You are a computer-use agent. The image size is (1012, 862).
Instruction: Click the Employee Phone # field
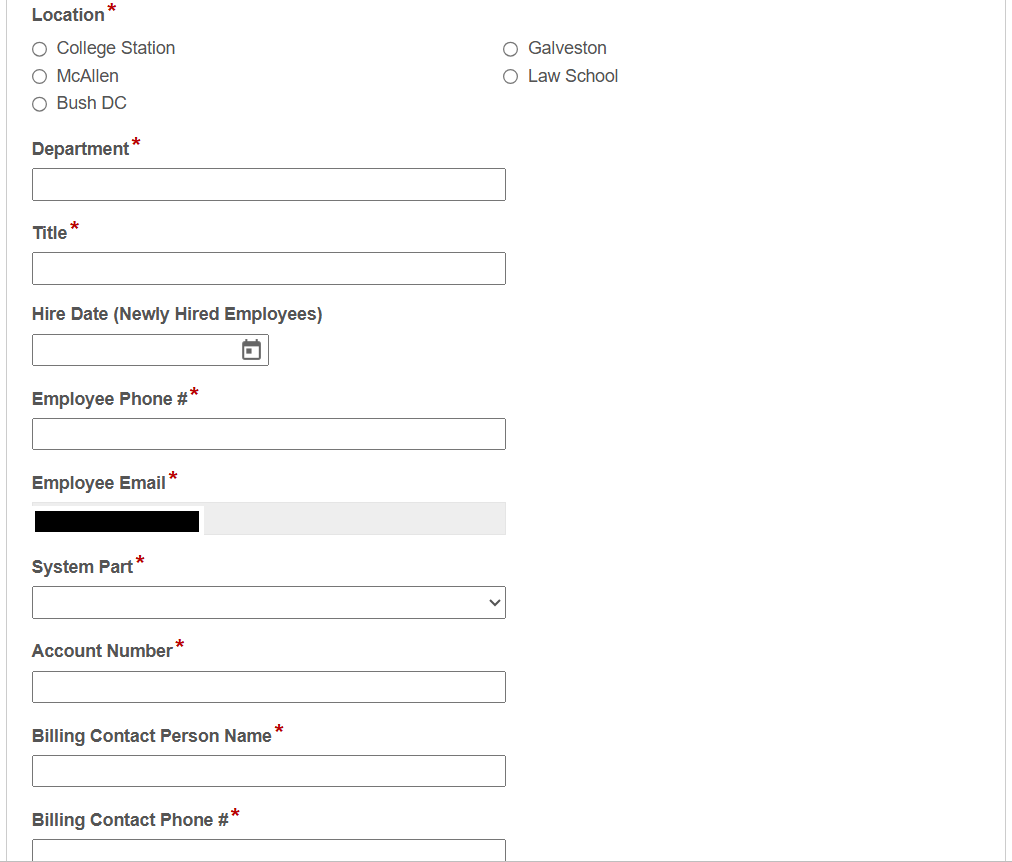[268, 433]
